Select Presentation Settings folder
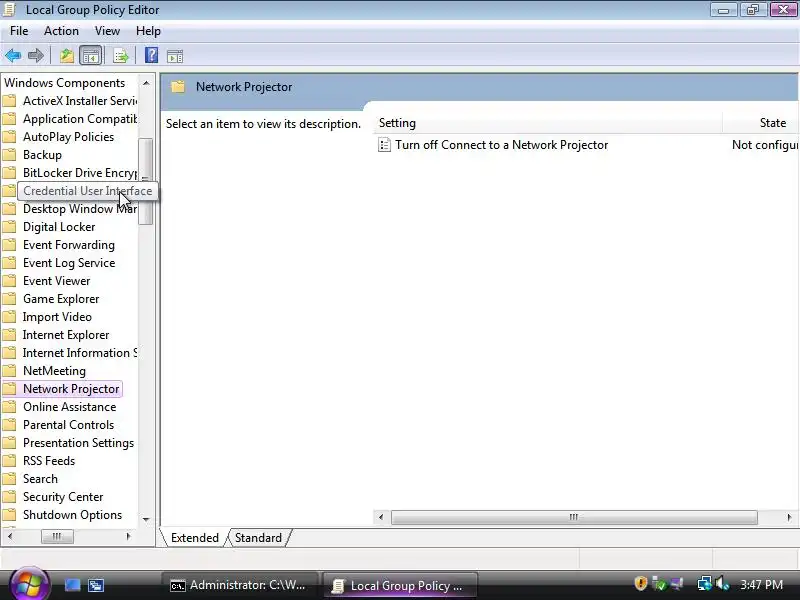Viewport: 800px width, 600px height. click(79, 443)
